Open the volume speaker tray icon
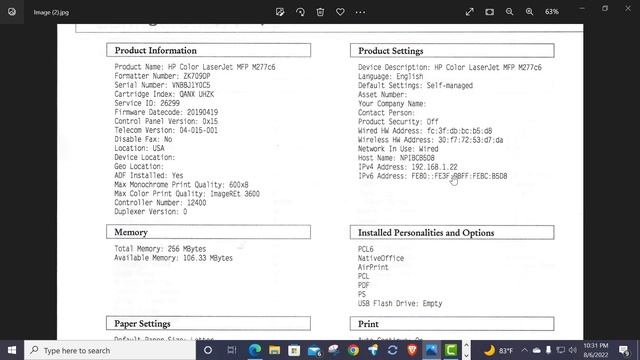The image size is (640, 360). pos(573,350)
